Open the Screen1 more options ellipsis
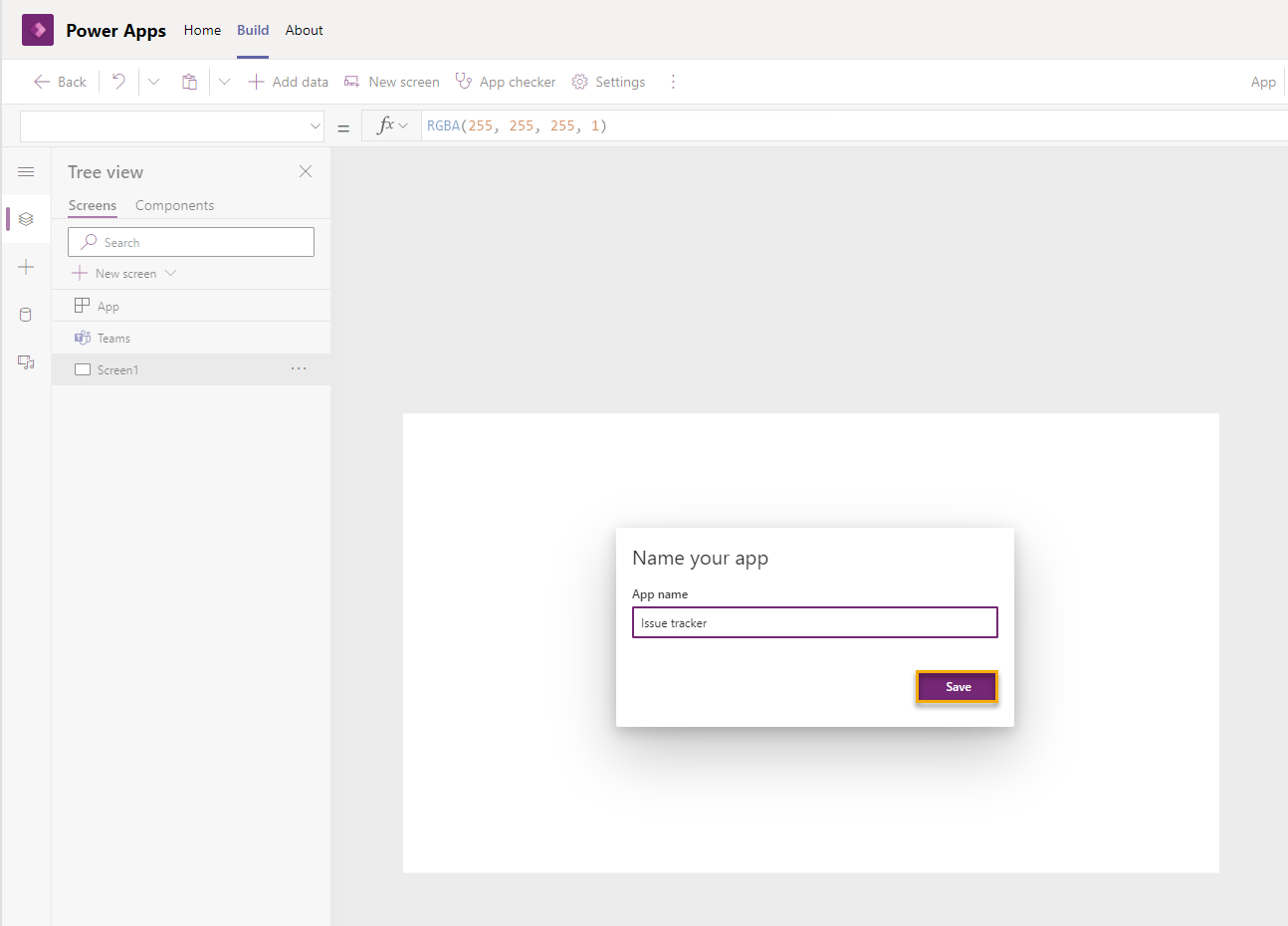Screen dimensions: 1288x926 click(299, 369)
